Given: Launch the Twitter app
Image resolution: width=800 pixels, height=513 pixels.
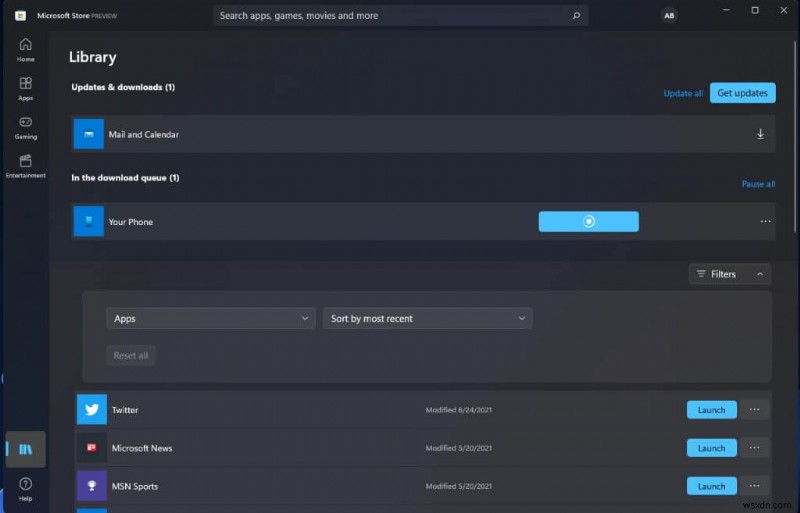Looking at the screenshot, I should tap(712, 410).
